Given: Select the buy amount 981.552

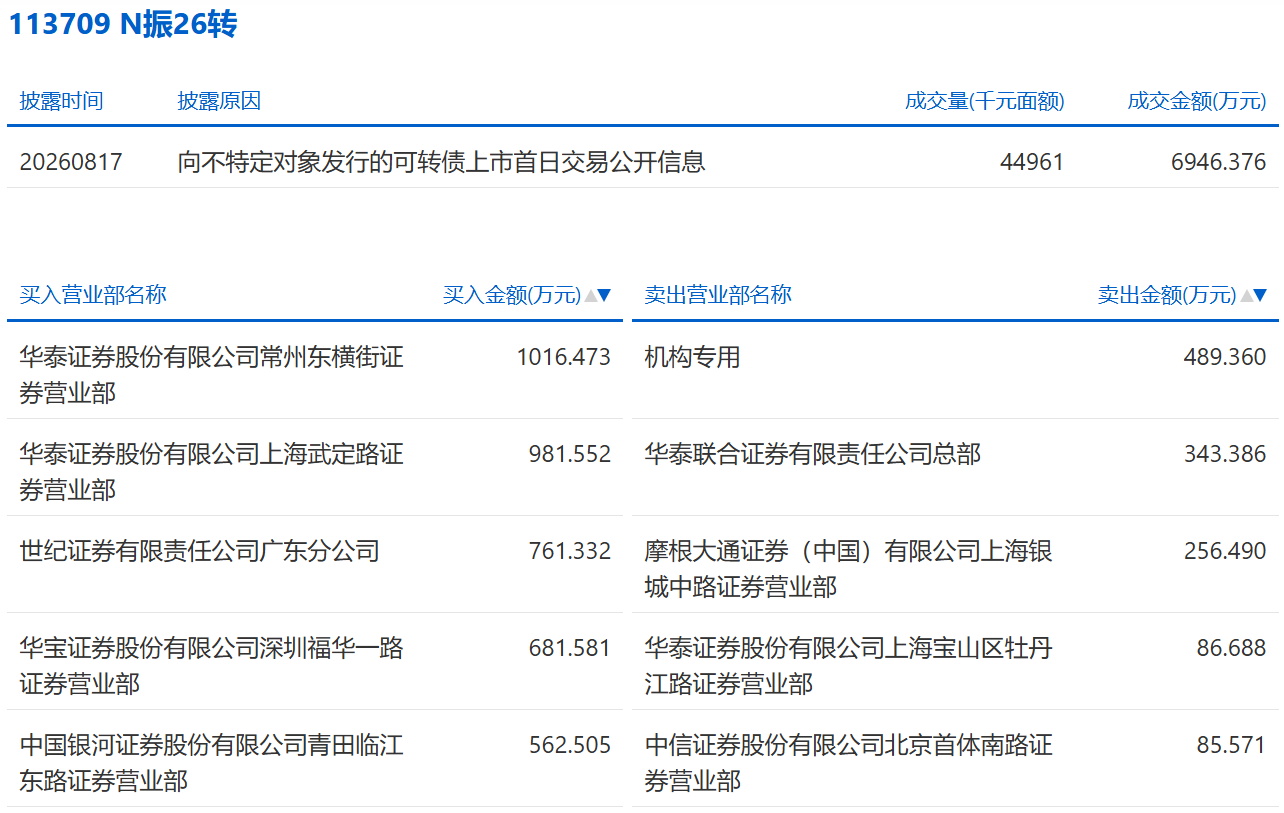Looking at the screenshot, I should pos(570,454).
